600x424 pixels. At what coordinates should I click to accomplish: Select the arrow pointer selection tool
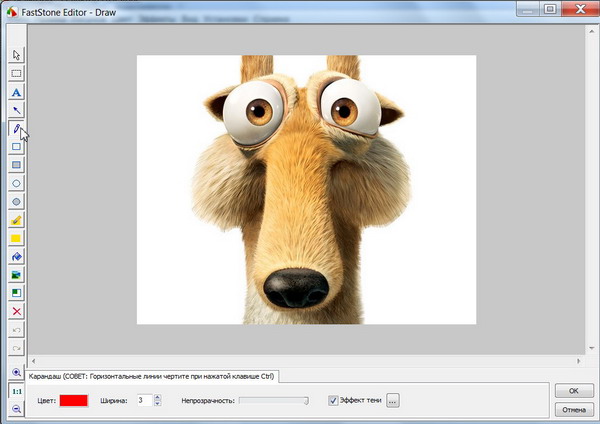click(16, 55)
